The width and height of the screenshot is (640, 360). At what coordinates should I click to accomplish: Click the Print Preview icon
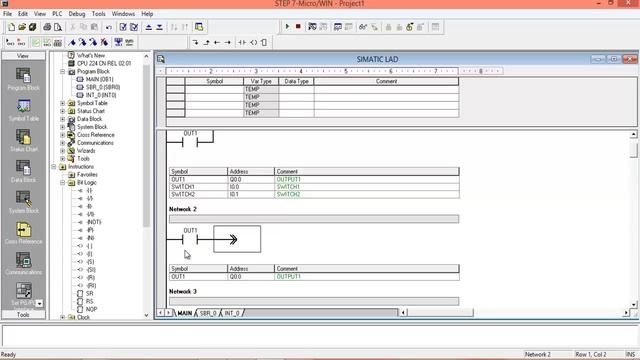[58, 27]
